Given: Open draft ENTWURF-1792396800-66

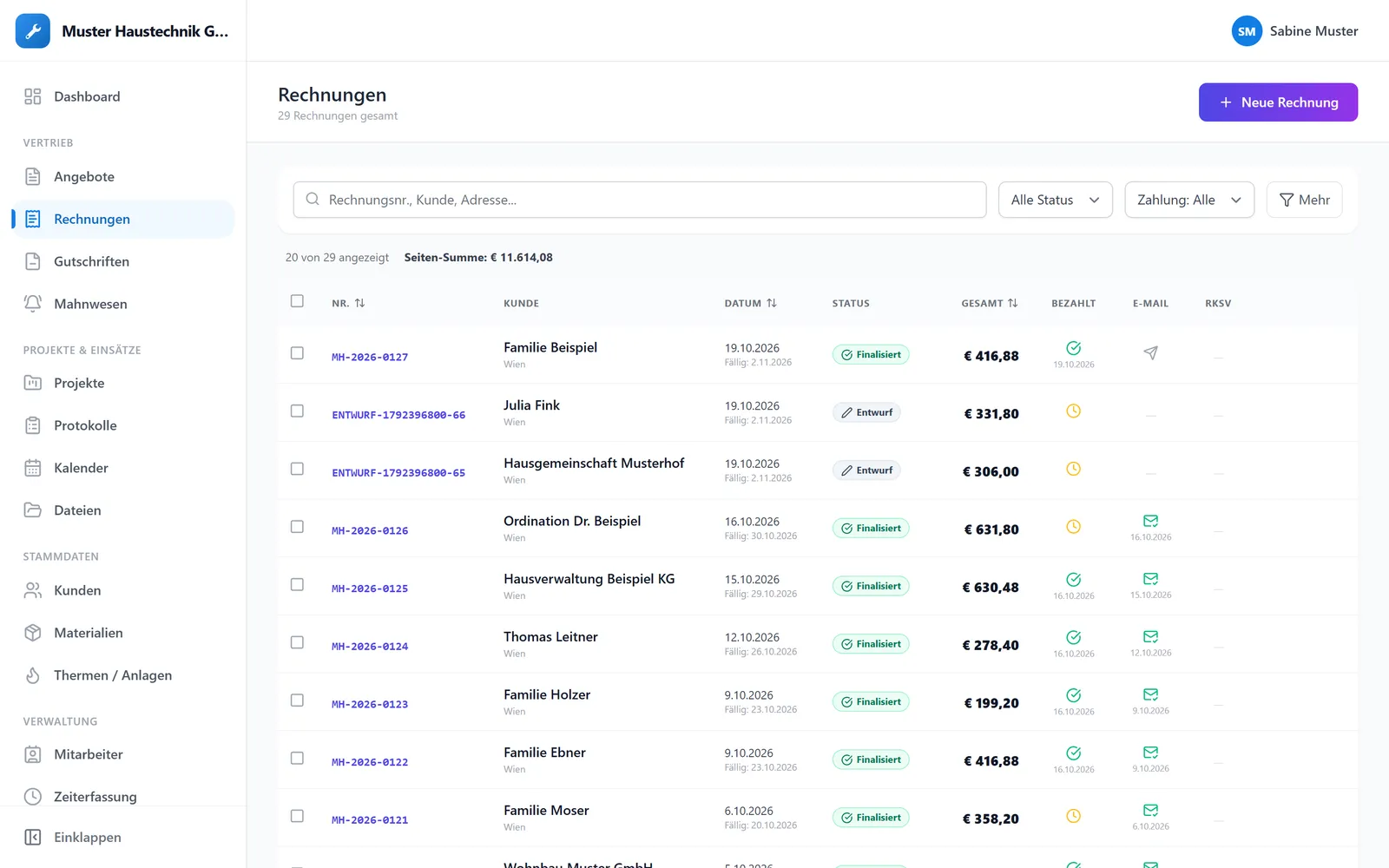Looking at the screenshot, I should point(398,415).
